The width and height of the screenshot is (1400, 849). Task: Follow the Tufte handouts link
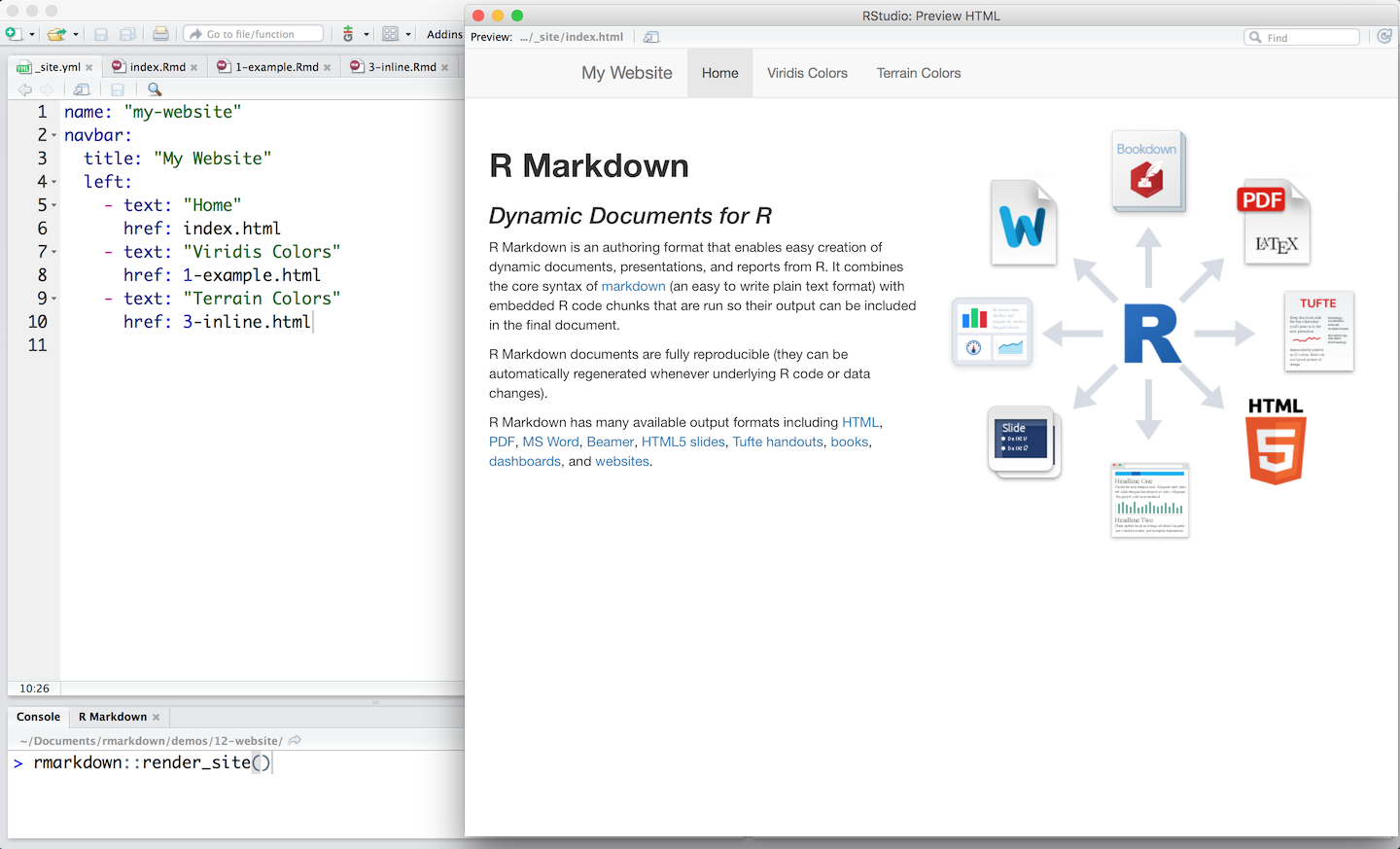(778, 442)
